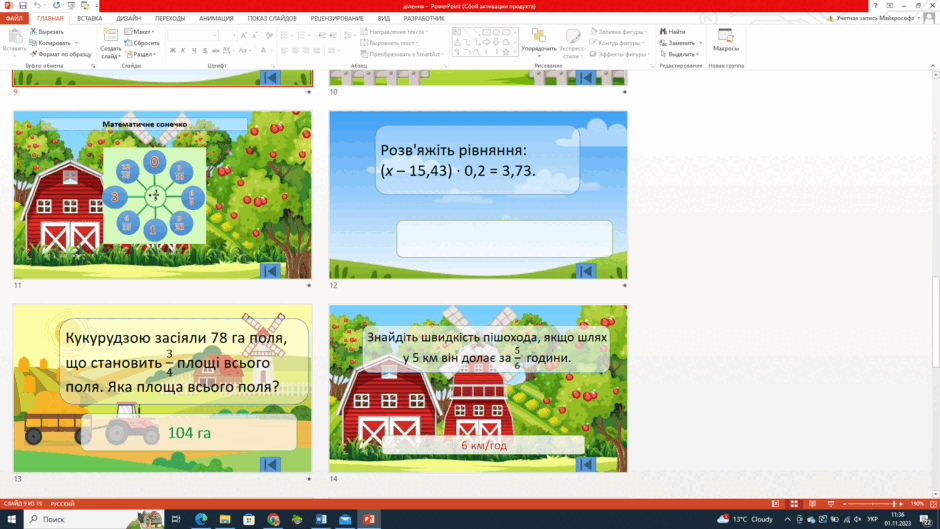Open the Макет (Layout) dropdown

[140, 31]
